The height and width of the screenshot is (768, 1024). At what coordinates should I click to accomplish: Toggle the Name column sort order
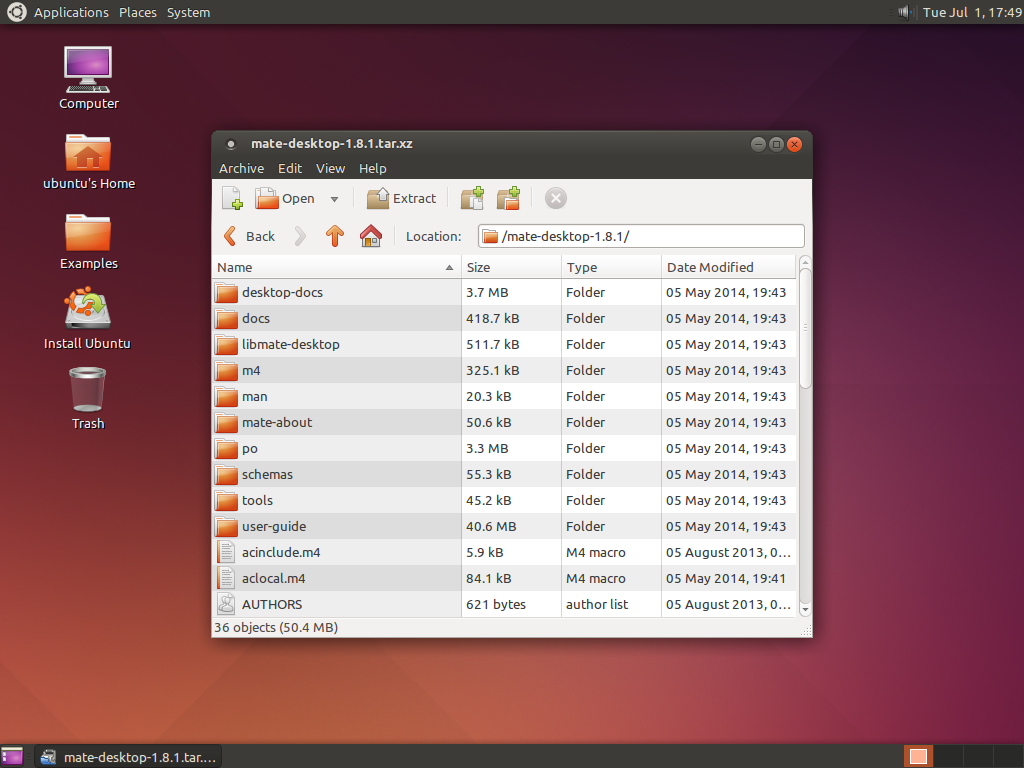point(234,267)
